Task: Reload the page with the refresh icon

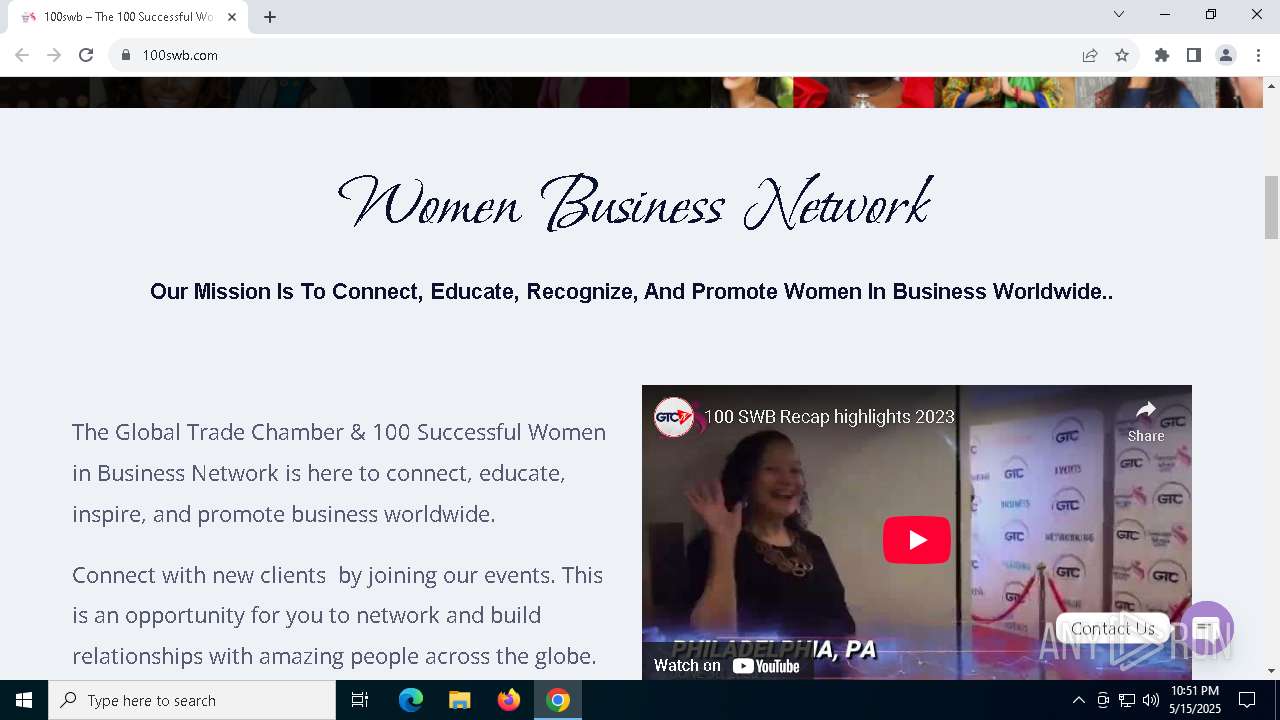Action: (86, 55)
